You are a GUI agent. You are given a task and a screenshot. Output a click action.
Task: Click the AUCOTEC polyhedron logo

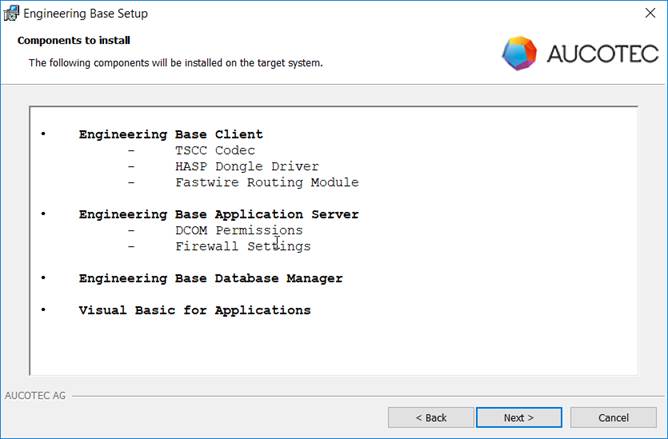pos(519,53)
